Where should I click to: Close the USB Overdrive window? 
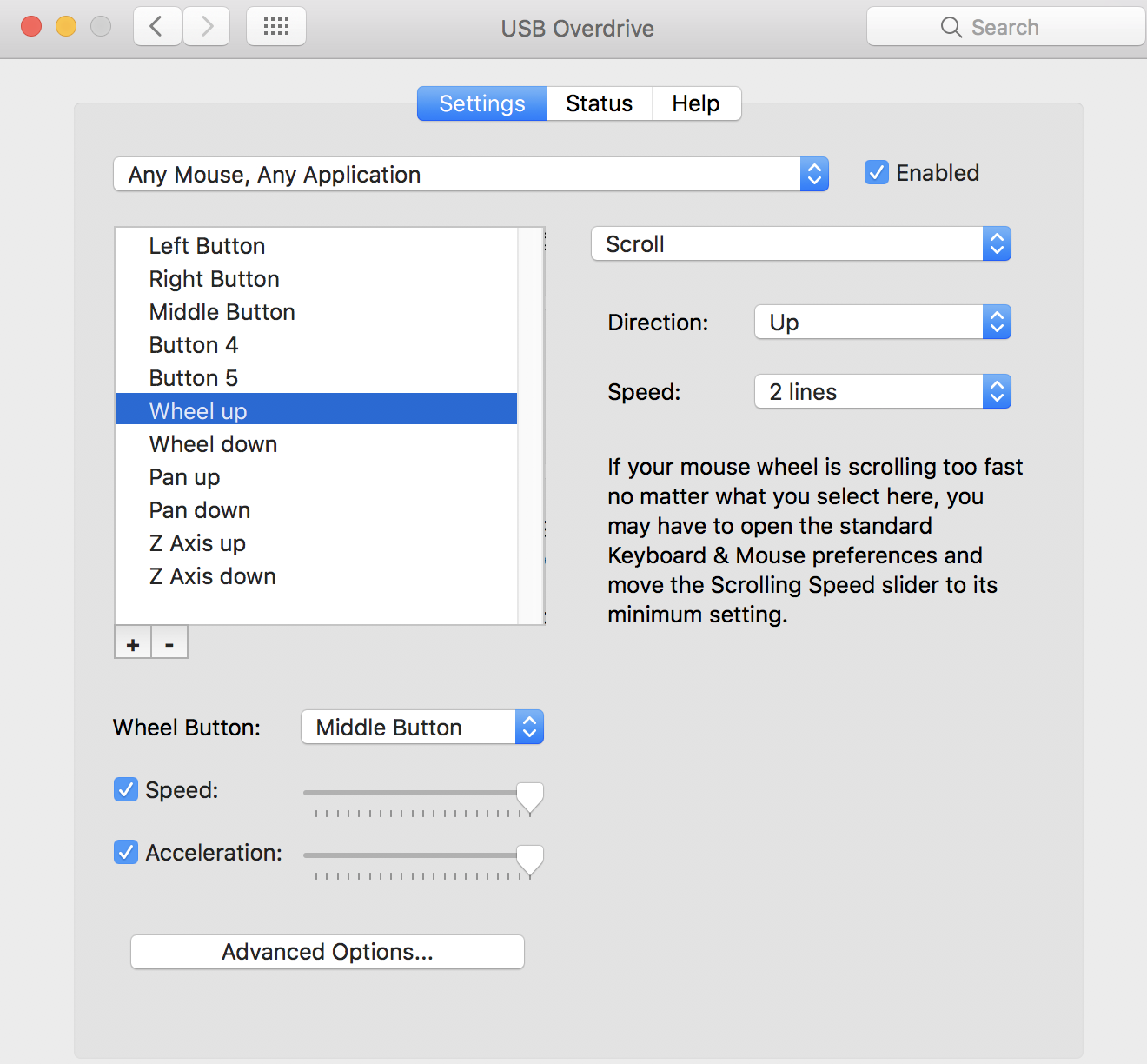31,27
